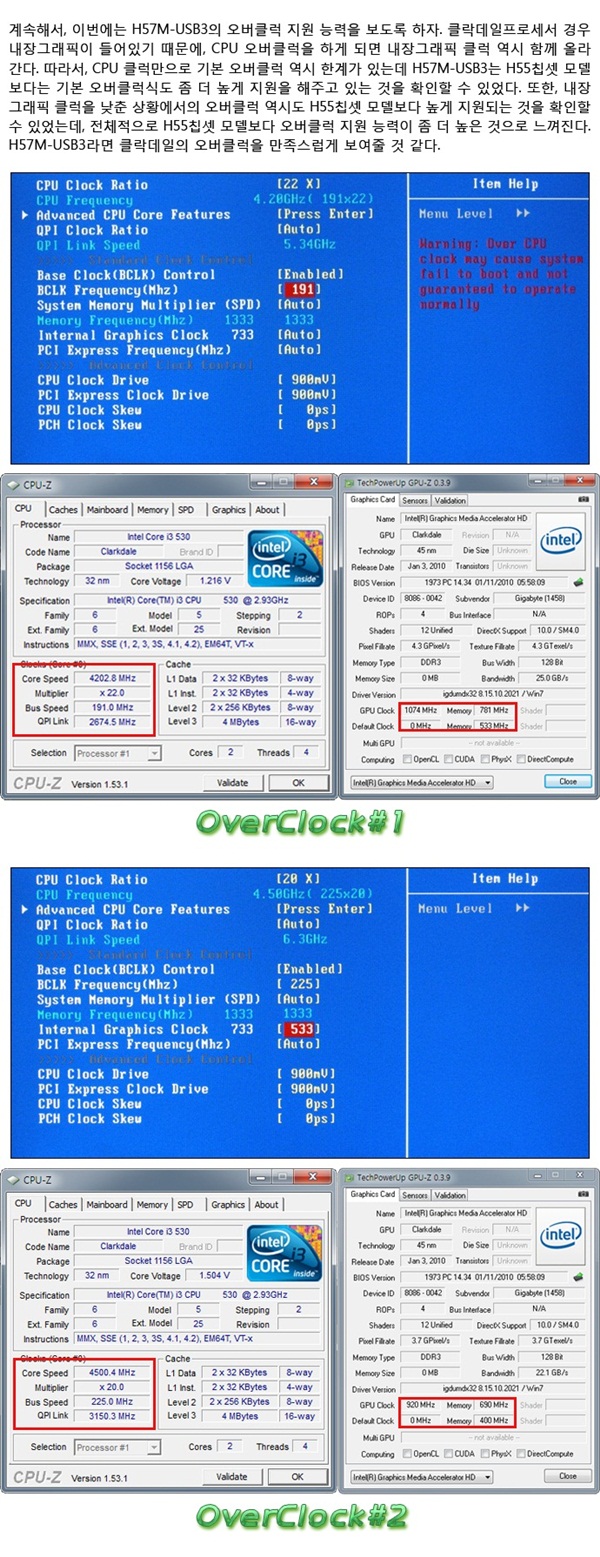Image resolution: width=600 pixels, height=1557 pixels.
Task: Click the Core Voltage value 1.504 V in CPU-Z
Action: coord(214,1275)
